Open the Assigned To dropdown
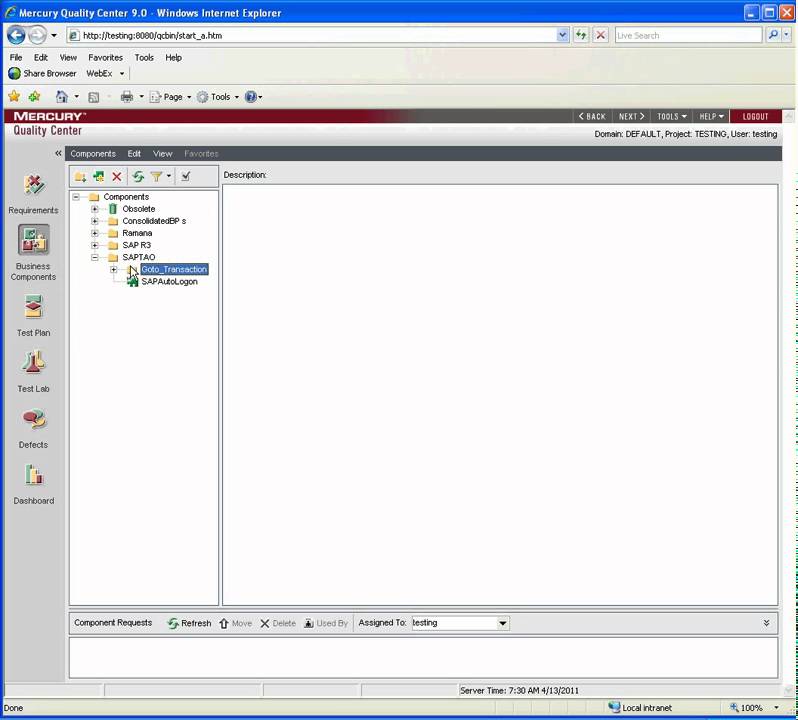Viewport: 798px width, 720px height. (x=502, y=623)
